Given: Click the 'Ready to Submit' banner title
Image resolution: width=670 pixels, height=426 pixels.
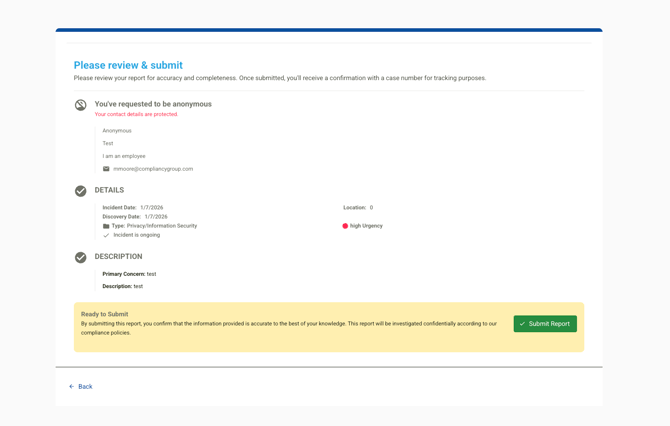Looking at the screenshot, I should click(104, 314).
